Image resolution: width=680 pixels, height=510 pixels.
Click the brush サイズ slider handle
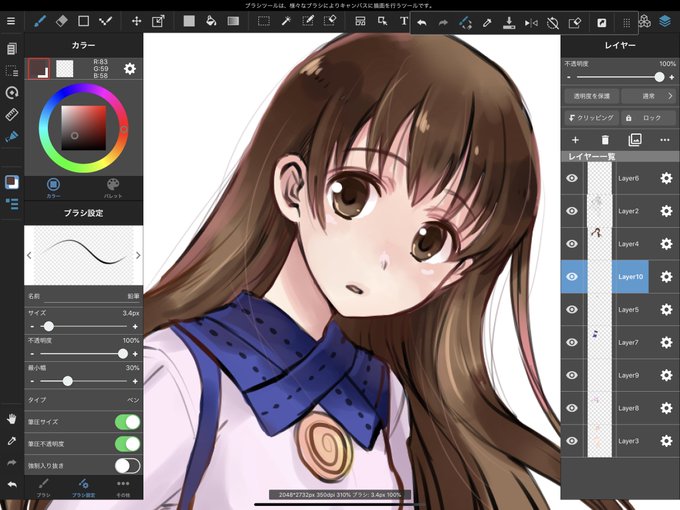tap(49, 326)
